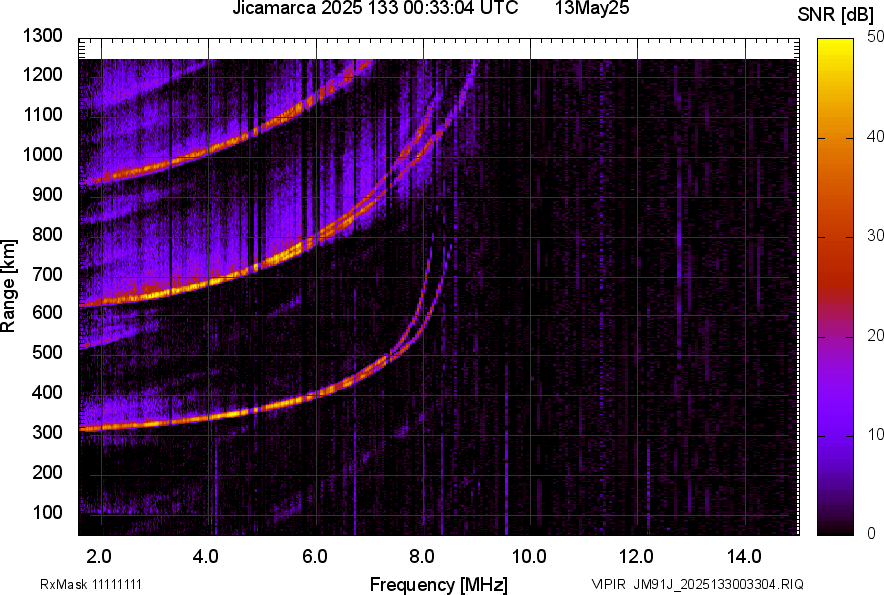Click the range tick label '1300'

point(43,36)
